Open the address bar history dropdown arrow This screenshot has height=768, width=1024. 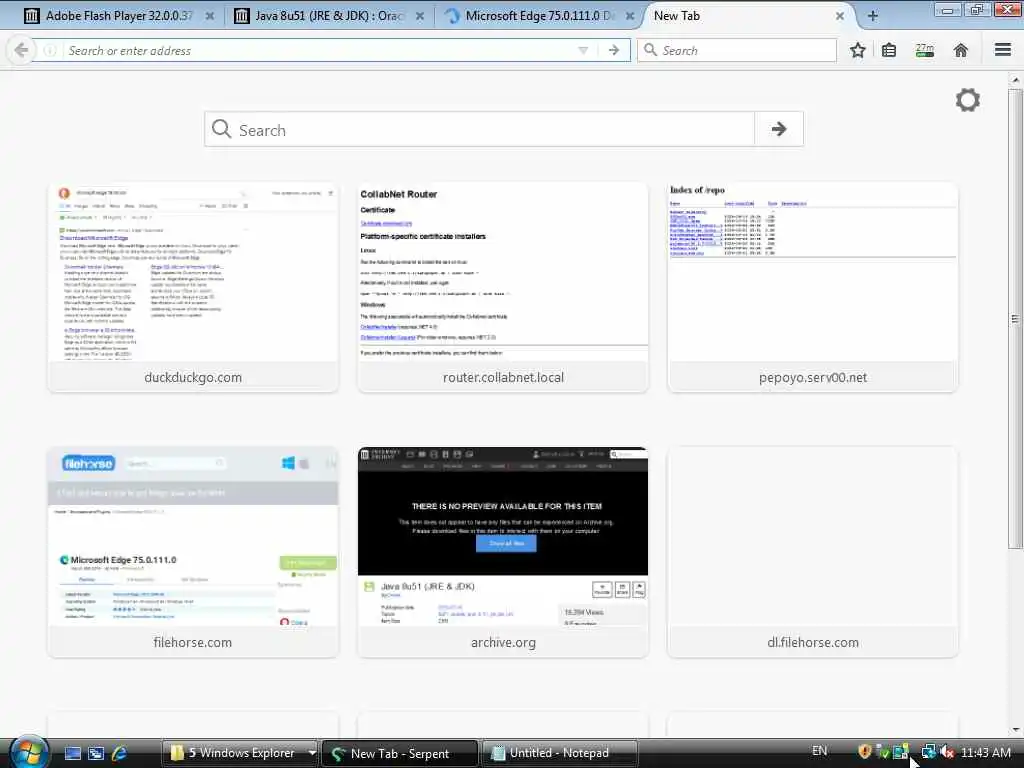(x=583, y=50)
